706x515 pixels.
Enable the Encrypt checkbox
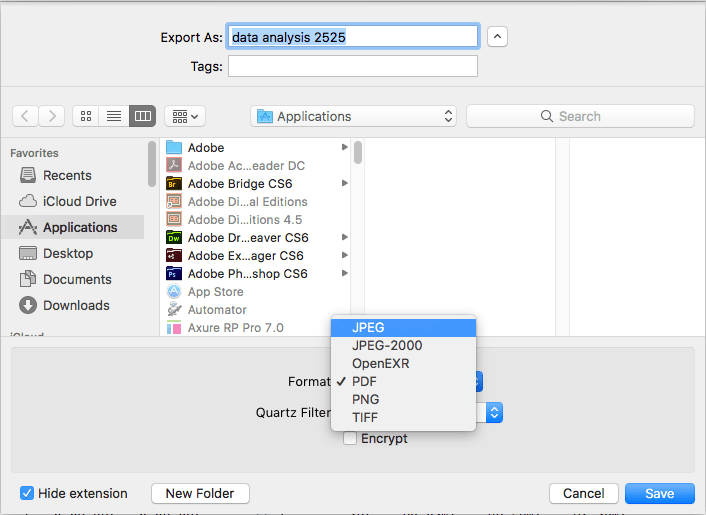[350, 438]
